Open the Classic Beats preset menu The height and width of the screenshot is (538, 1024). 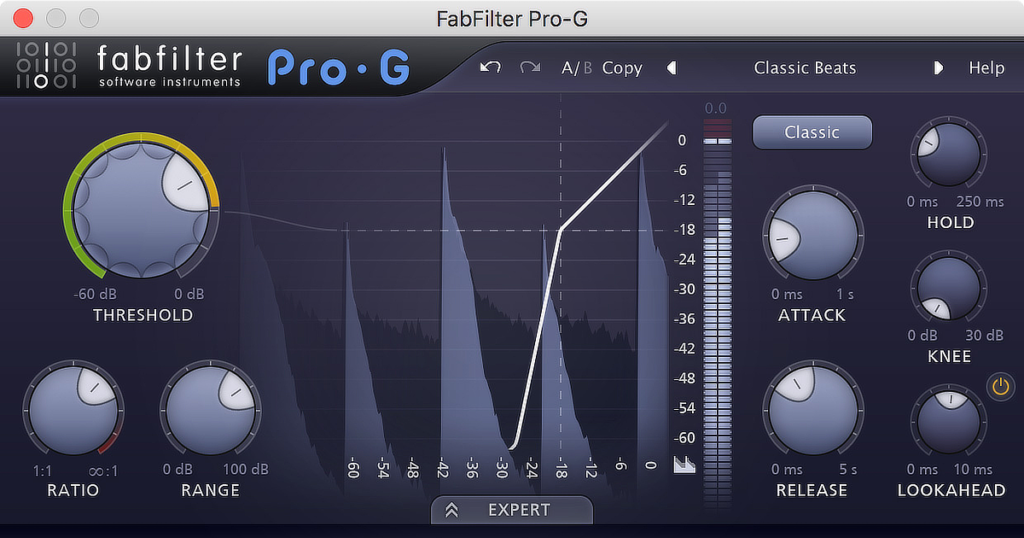click(x=805, y=68)
